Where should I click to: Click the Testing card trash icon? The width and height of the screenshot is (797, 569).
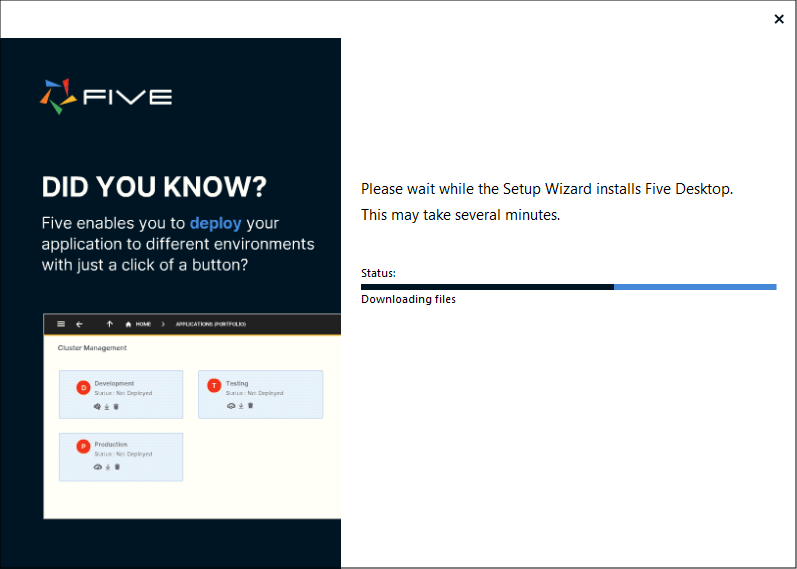pos(250,406)
